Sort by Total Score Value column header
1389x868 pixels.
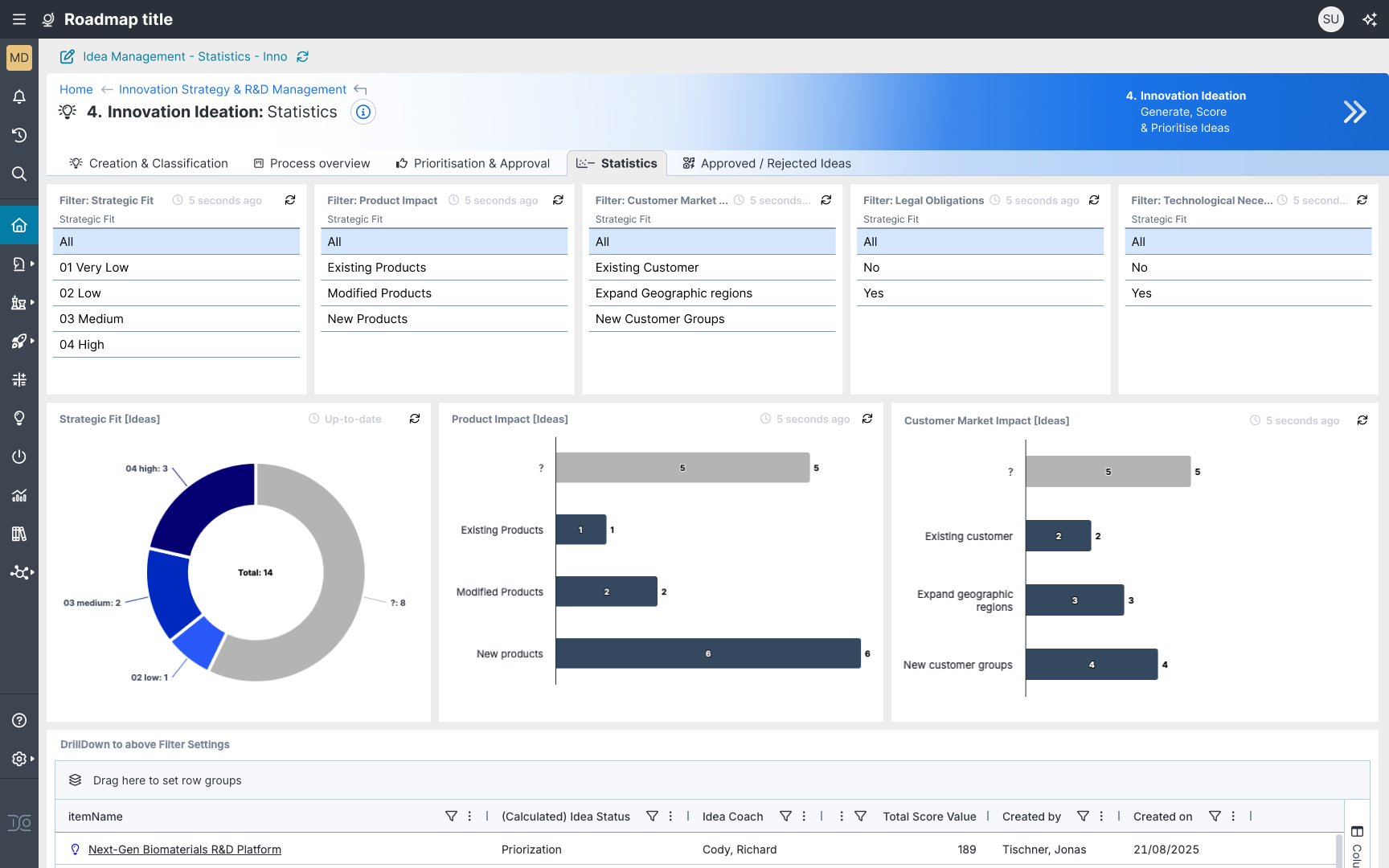pos(929,817)
